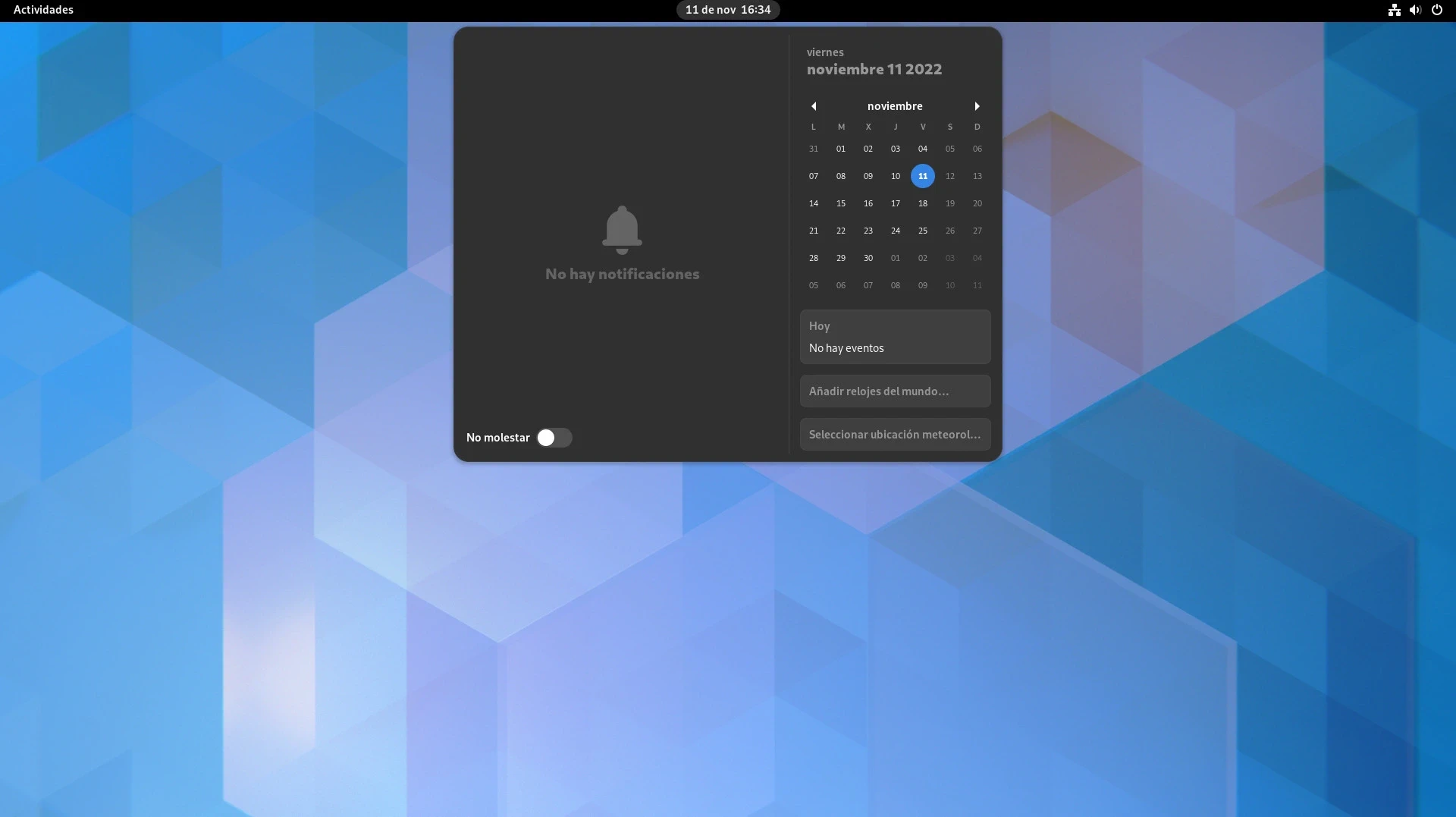Click Seleccionar ubicación meteorológica button
Viewport: 1456px width, 817px height.
pyautogui.click(x=895, y=435)
